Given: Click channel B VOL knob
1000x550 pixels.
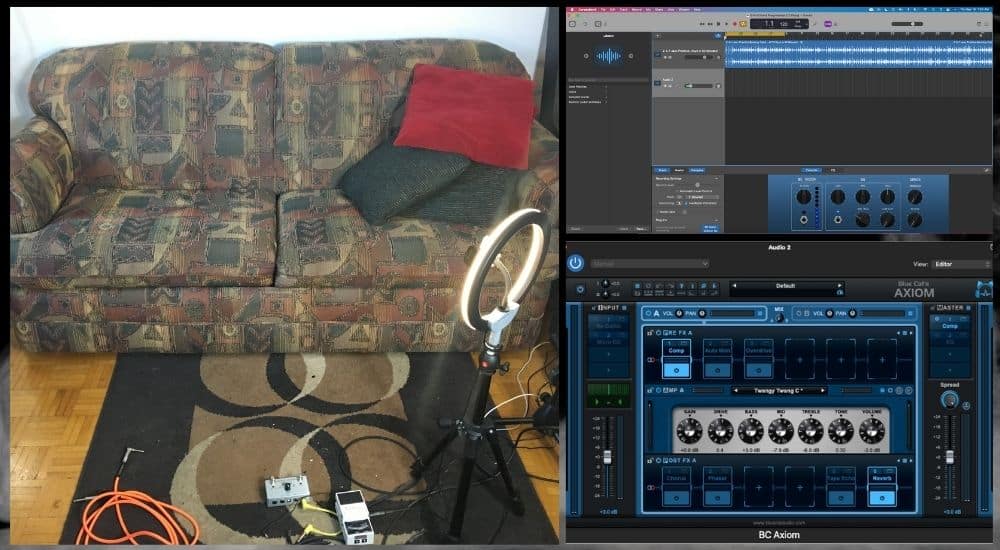Looking at the screenshot, I should pos(829,313).
